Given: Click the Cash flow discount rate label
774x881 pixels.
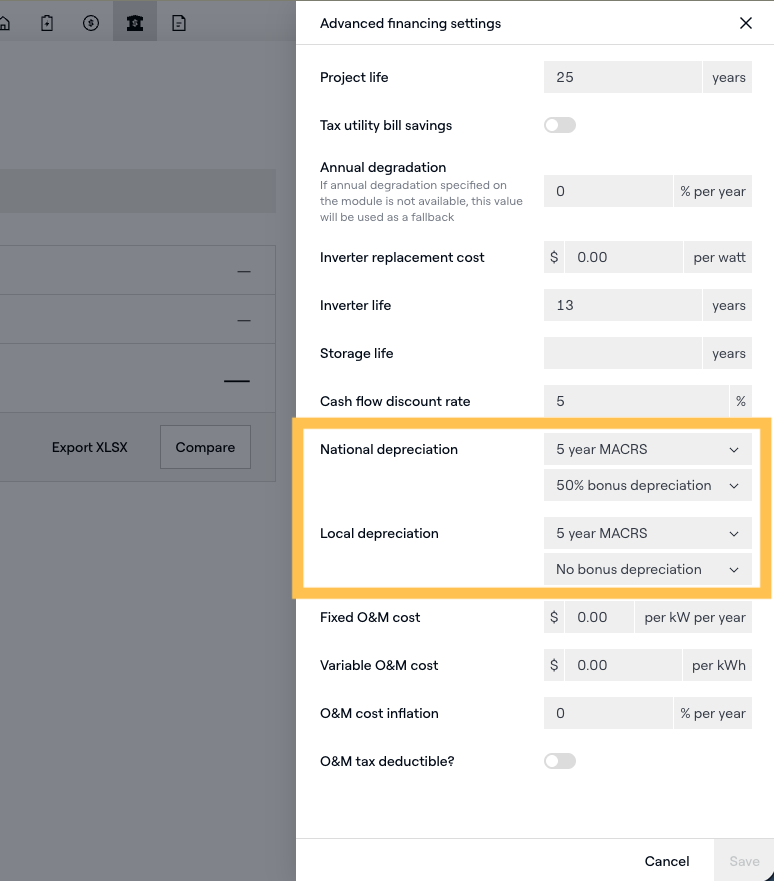Looking at the screenshot, I should (395, 401).
